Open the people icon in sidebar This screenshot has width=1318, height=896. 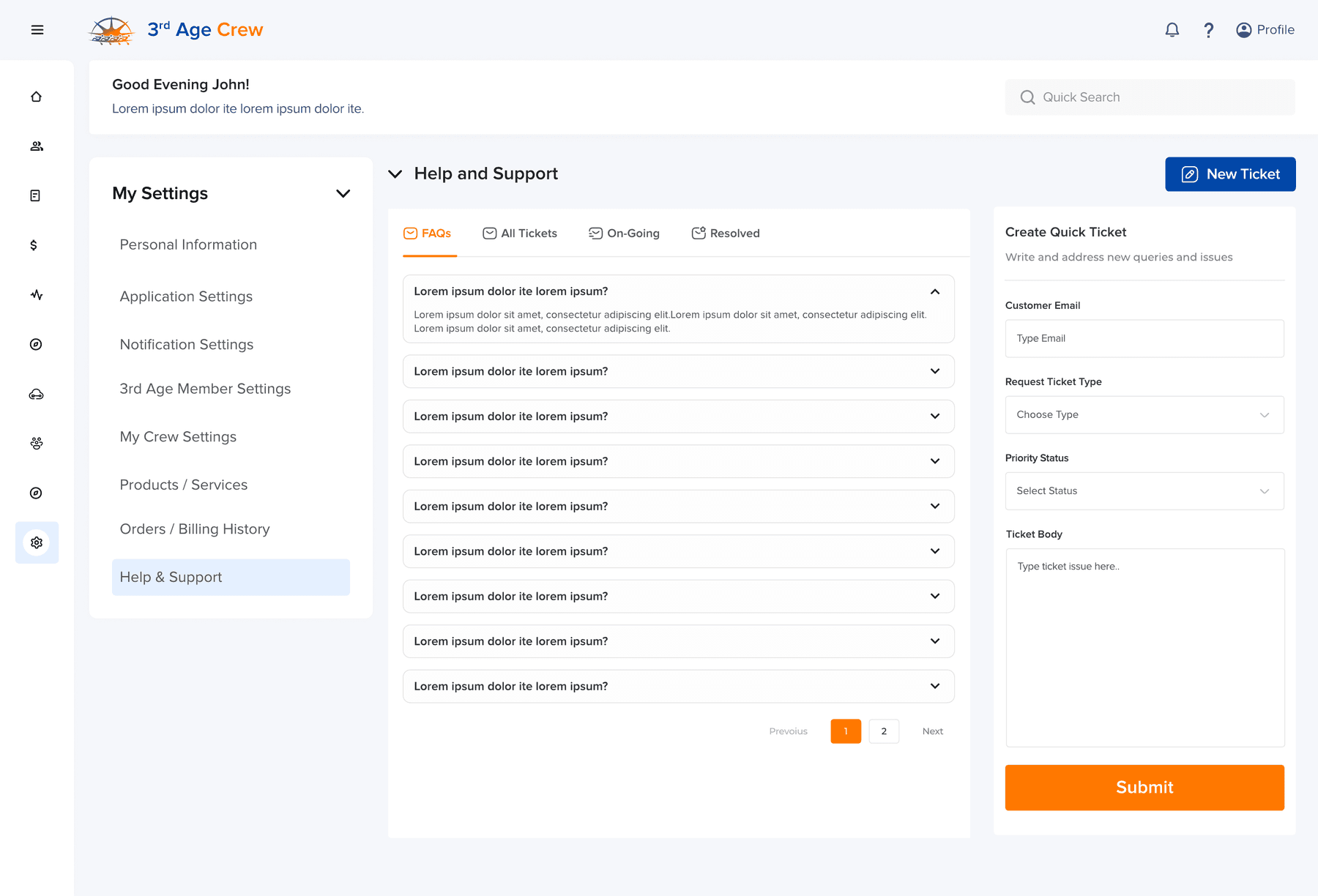click(x=36, y=146)
